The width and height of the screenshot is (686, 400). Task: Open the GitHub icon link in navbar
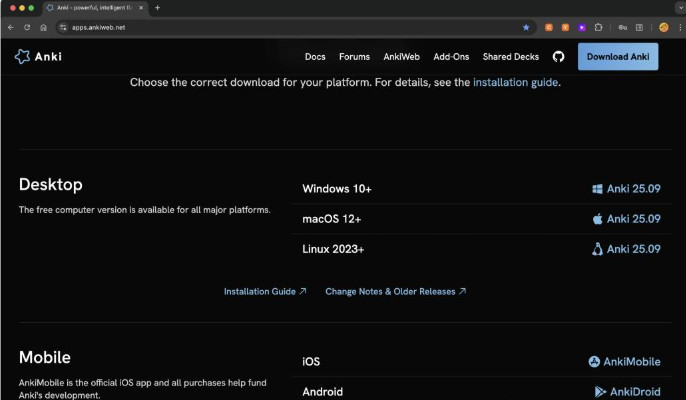coord(558,56)
